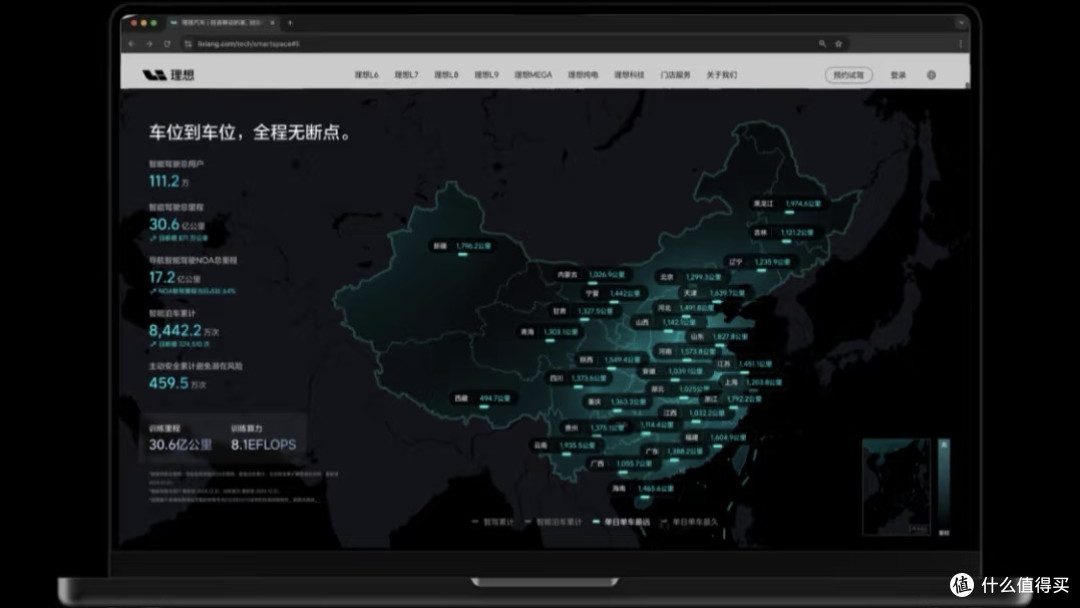This screenshot has width=1080, height=608.
Task: Click the globe language icon in header
Action: coord(931,74)
